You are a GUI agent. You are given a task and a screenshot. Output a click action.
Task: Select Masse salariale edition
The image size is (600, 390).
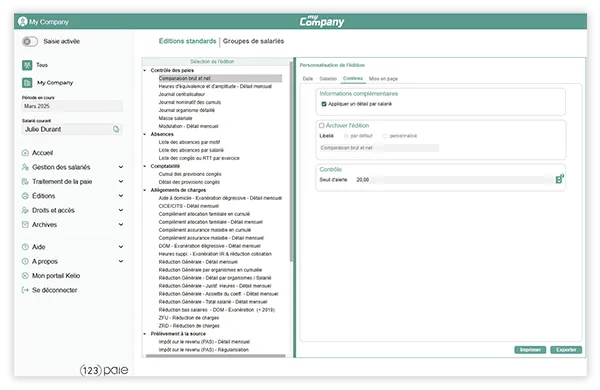click(x=175, y=118)
